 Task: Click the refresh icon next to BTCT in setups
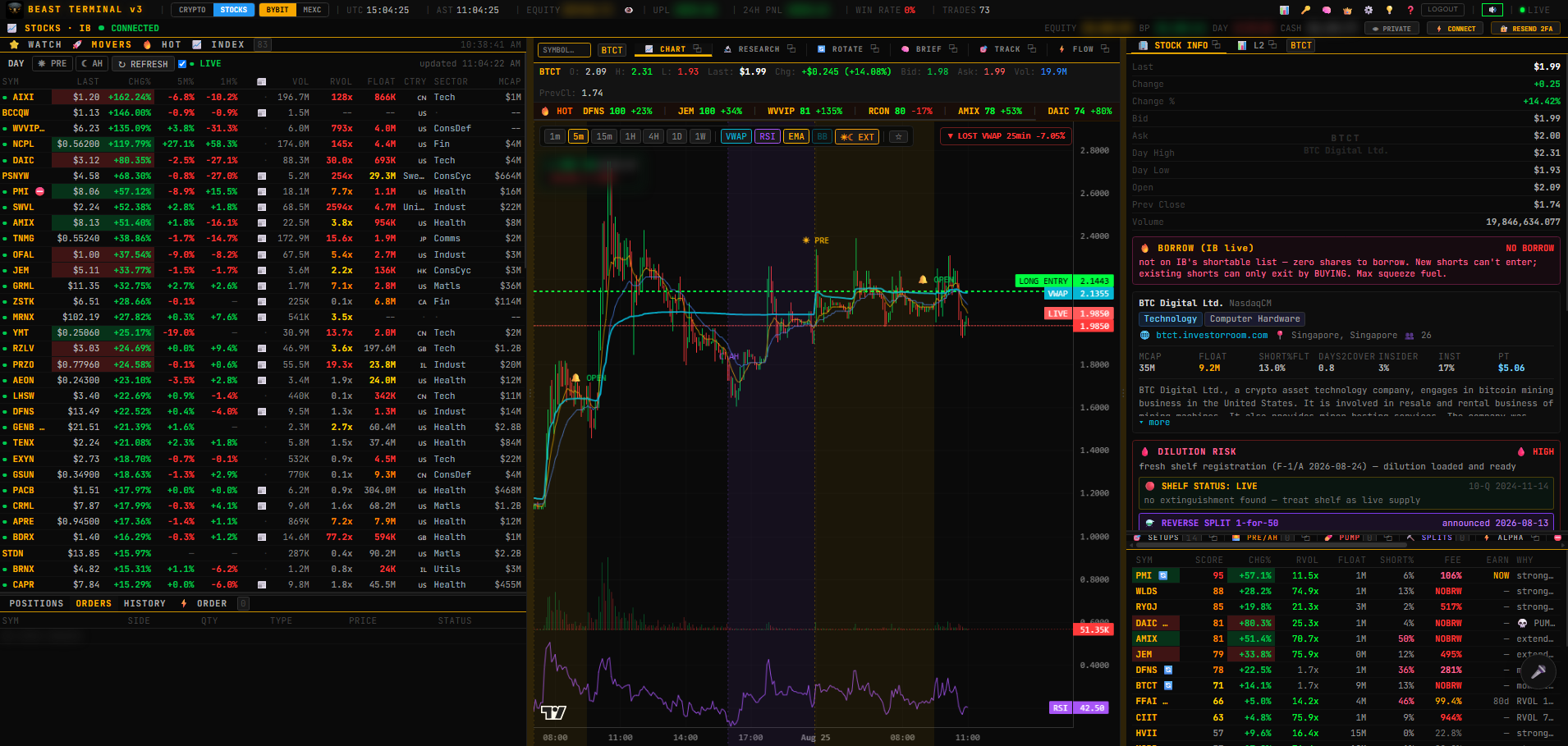(1168, 685)
